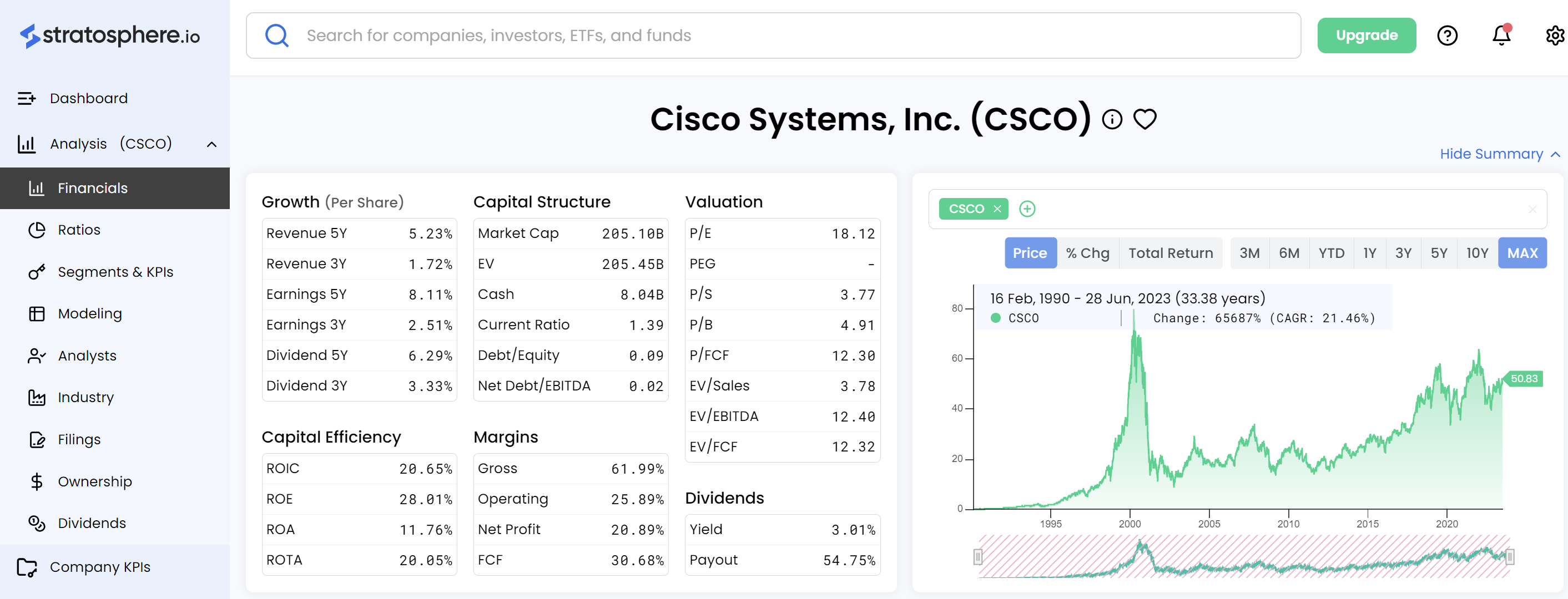Click the Analysts person icon
Screen dimensions: 1568x599
(x=37, y=356)
